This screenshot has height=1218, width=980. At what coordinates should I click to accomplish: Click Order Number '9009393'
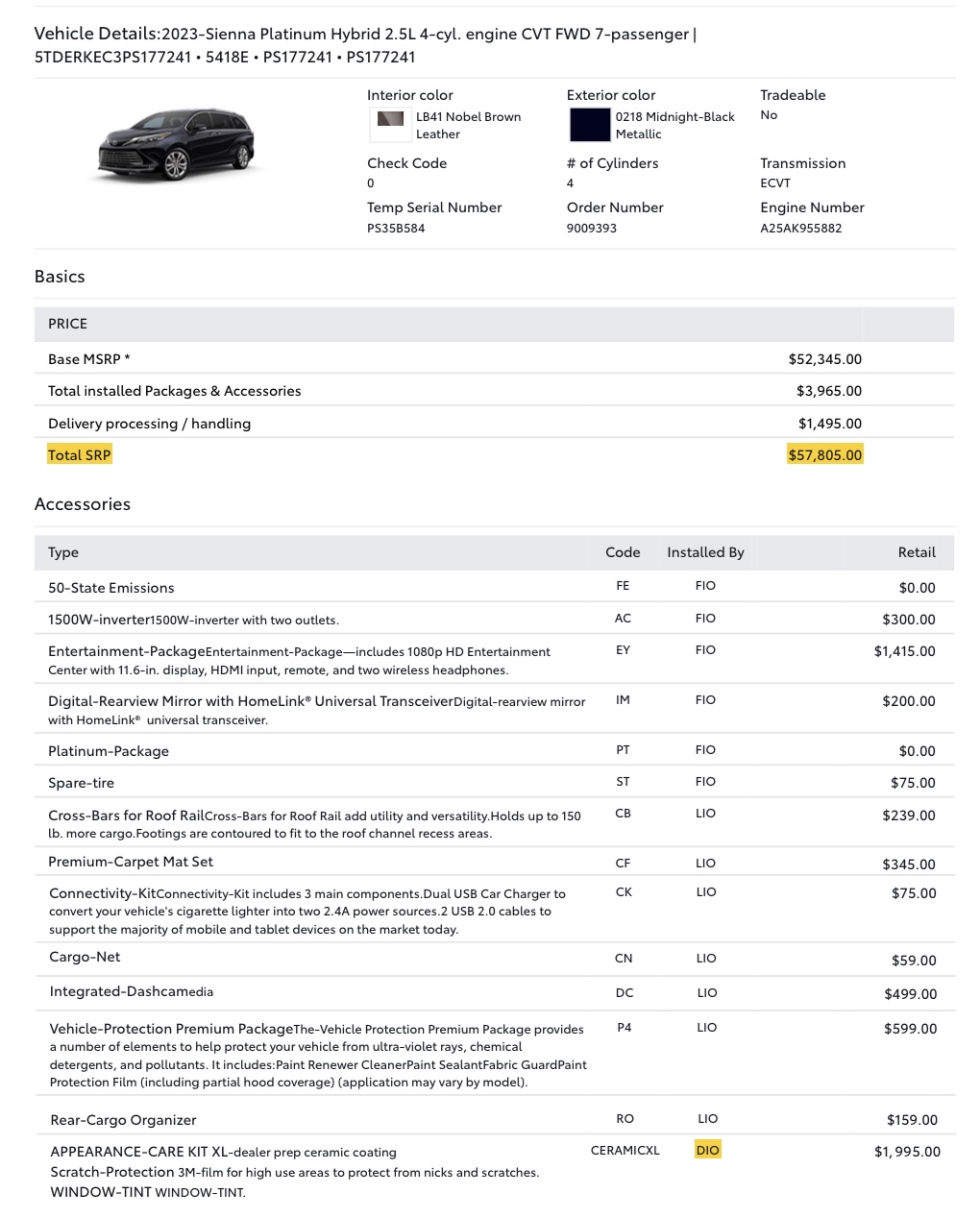[x=592, y=229]
